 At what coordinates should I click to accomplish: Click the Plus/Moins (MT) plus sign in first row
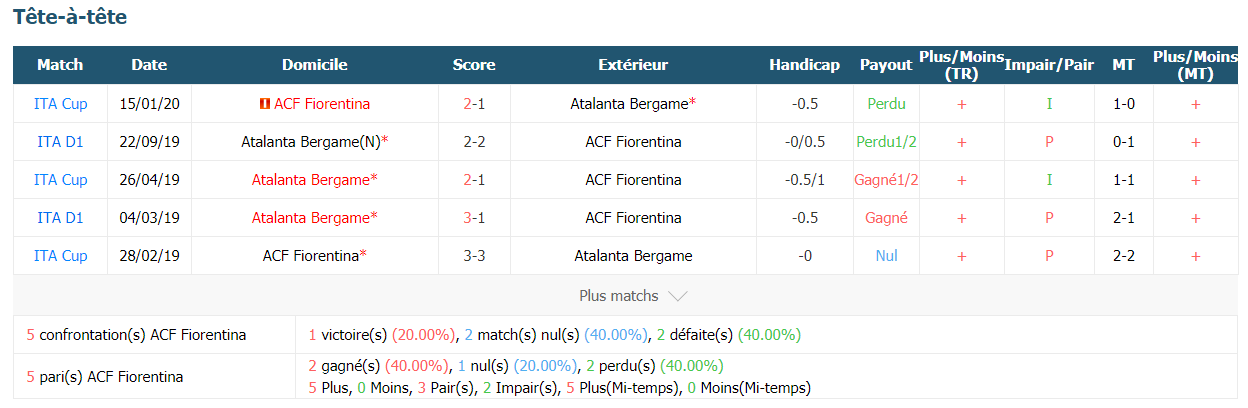tap(1195, 104)
